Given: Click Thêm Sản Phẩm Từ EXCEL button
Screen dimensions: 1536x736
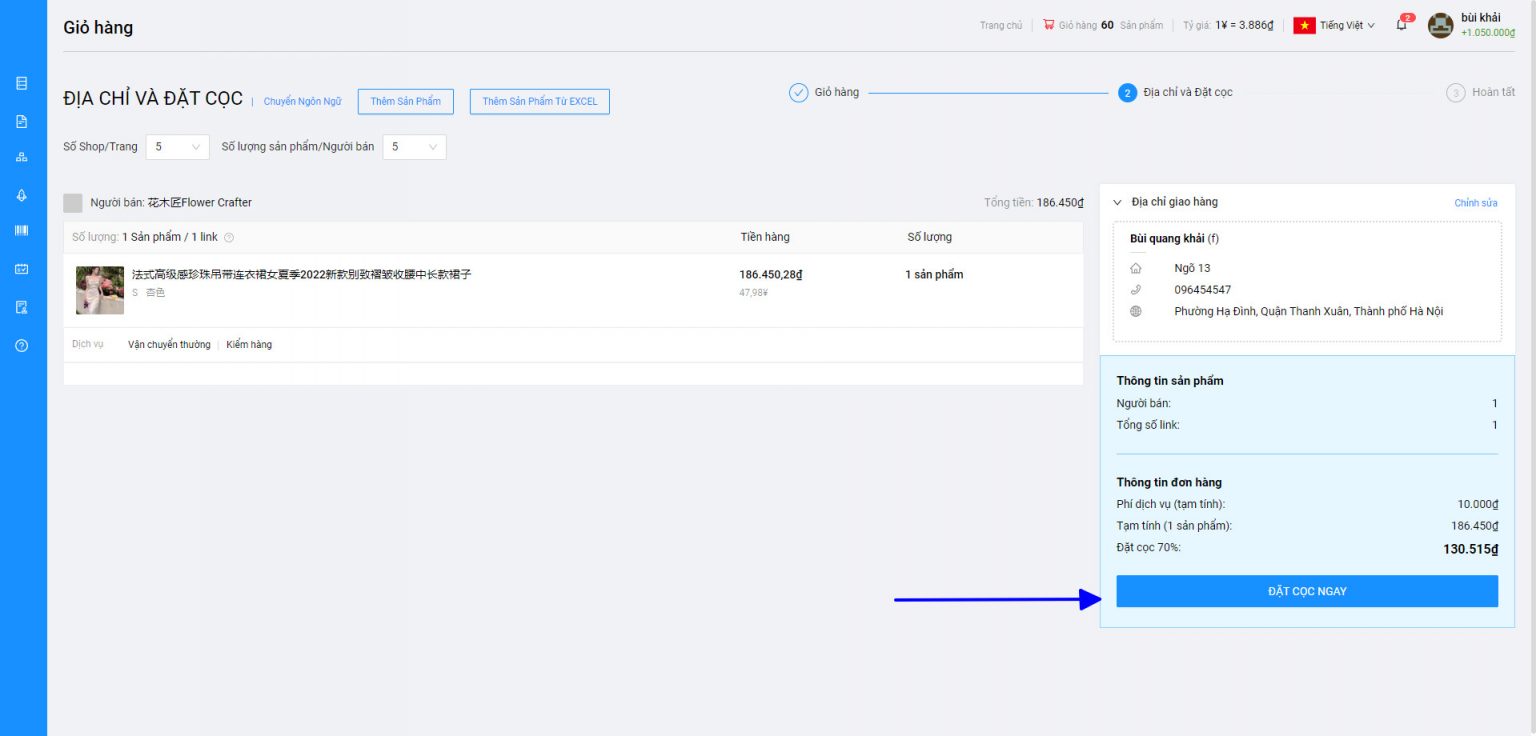Looking at the screenshot, I should (539, 102).
